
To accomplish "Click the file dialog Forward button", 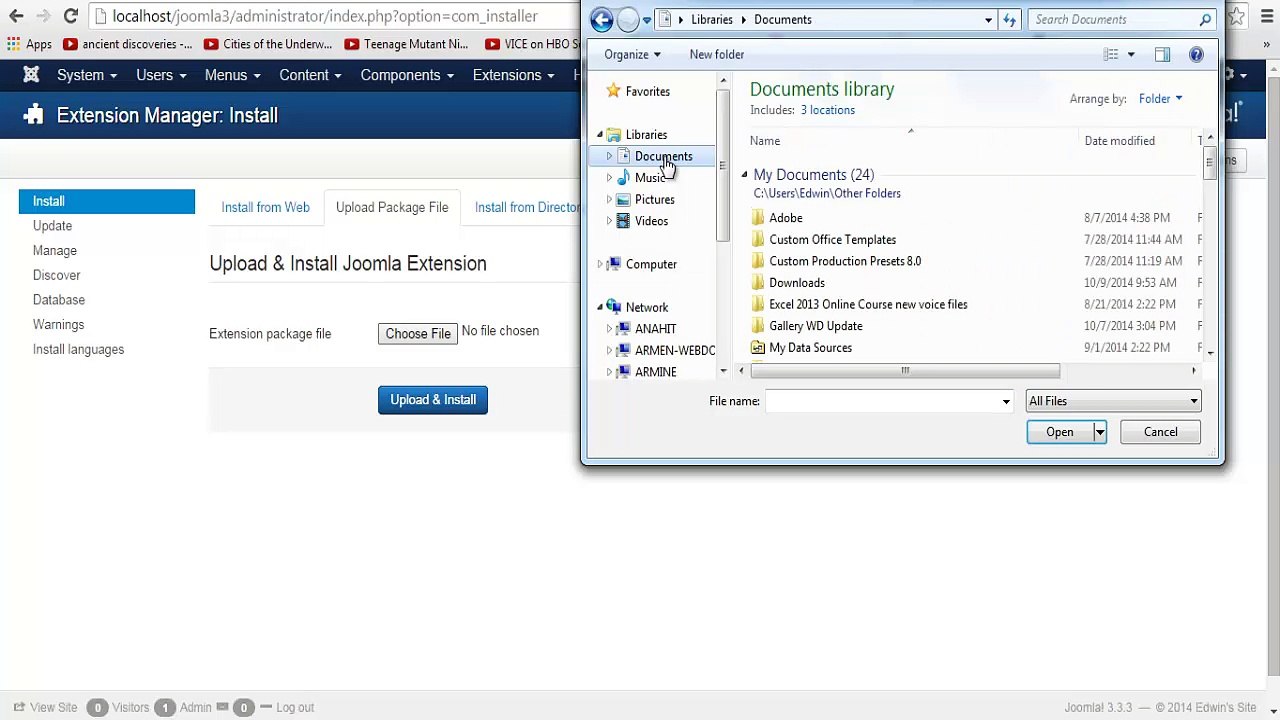I will tap(627, 19).
